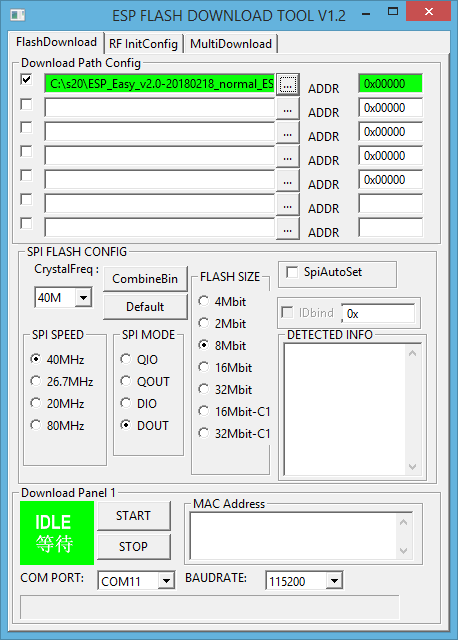Click the green IDLE status indicator
This screenshot has height=640, width=458.
(57, 533)
